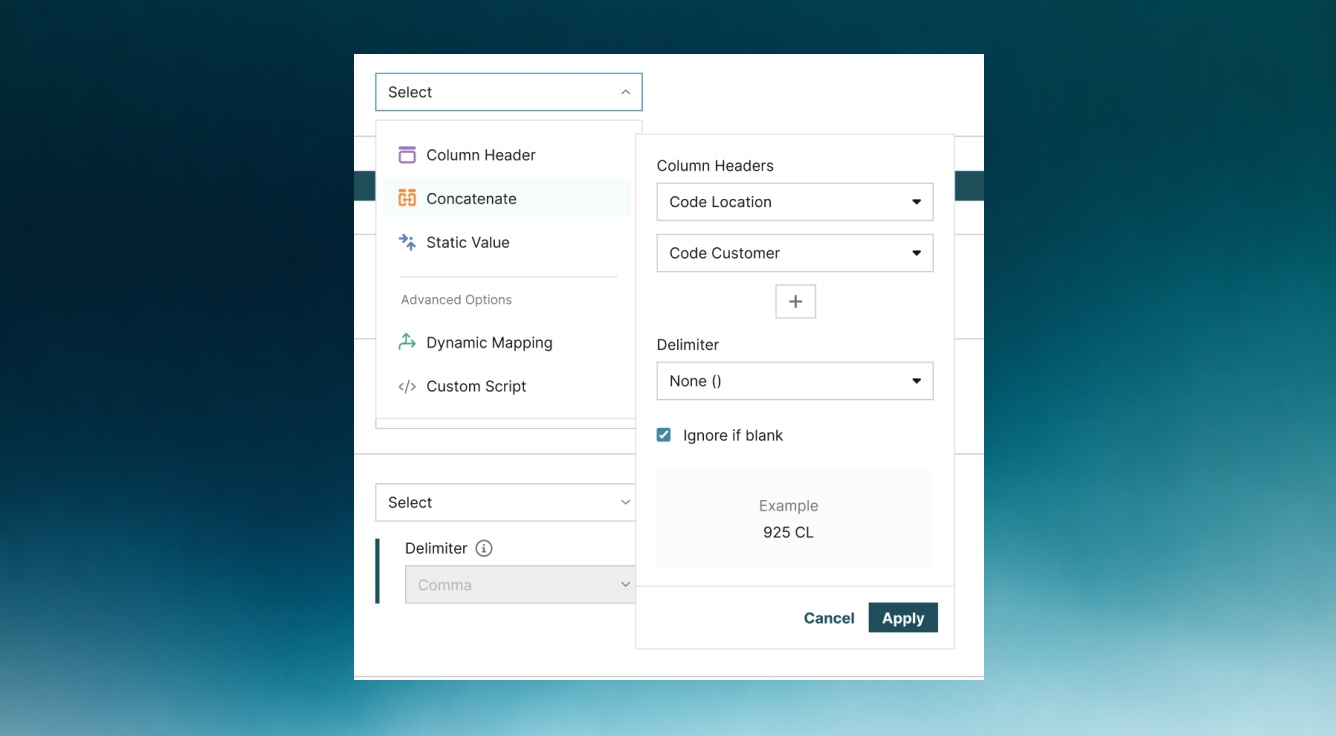Apply the concatenate settings

tap(903, 618)
